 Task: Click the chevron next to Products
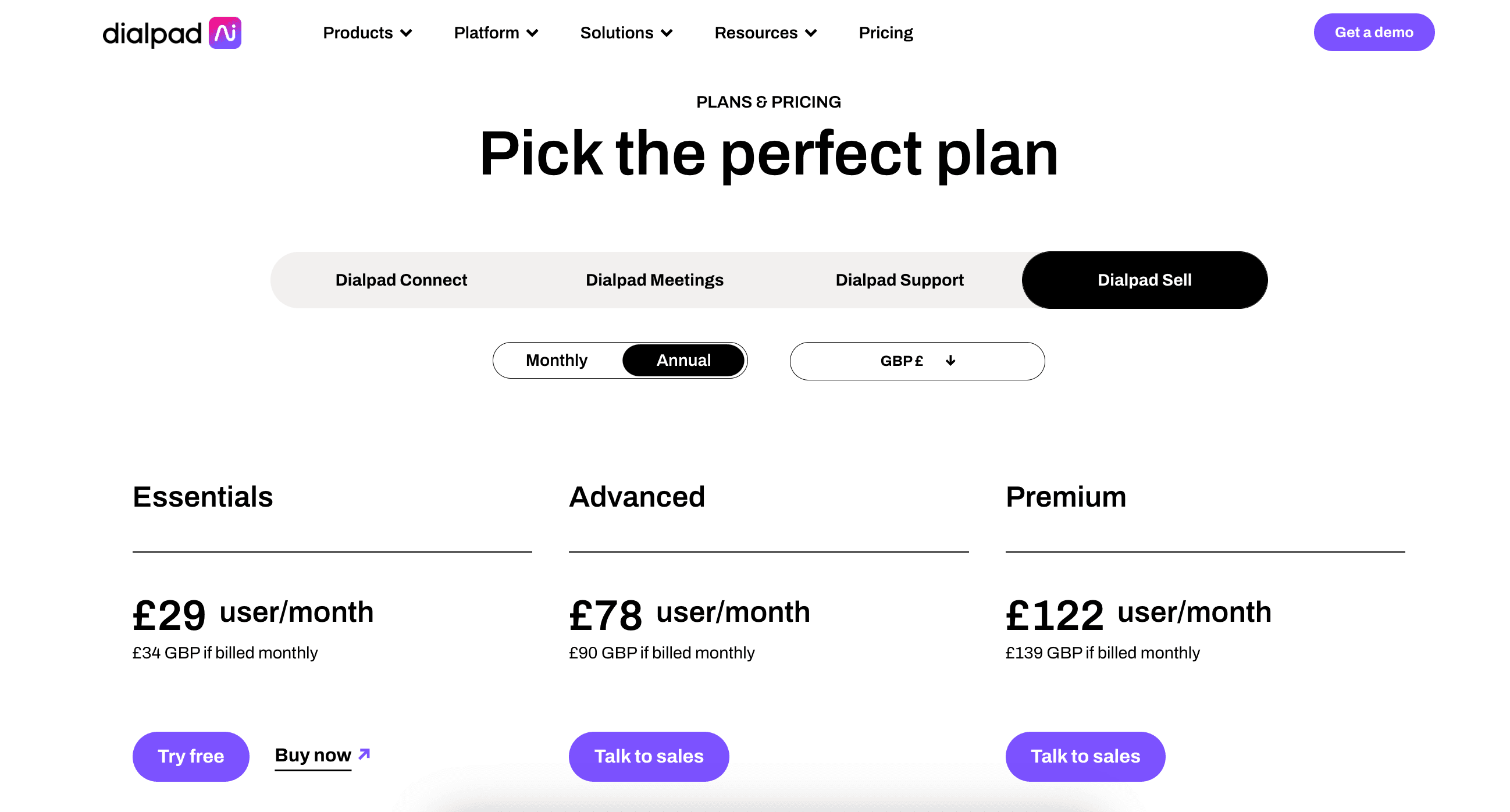tap(406, 33)
